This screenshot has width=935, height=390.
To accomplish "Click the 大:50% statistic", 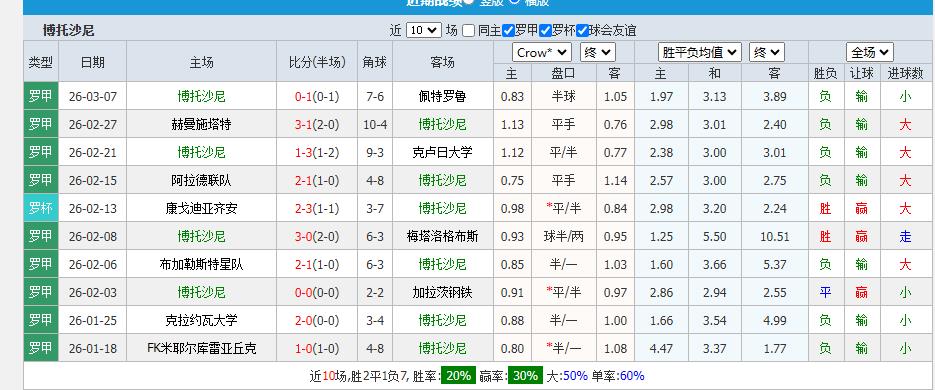I will [x=567, y=376].
